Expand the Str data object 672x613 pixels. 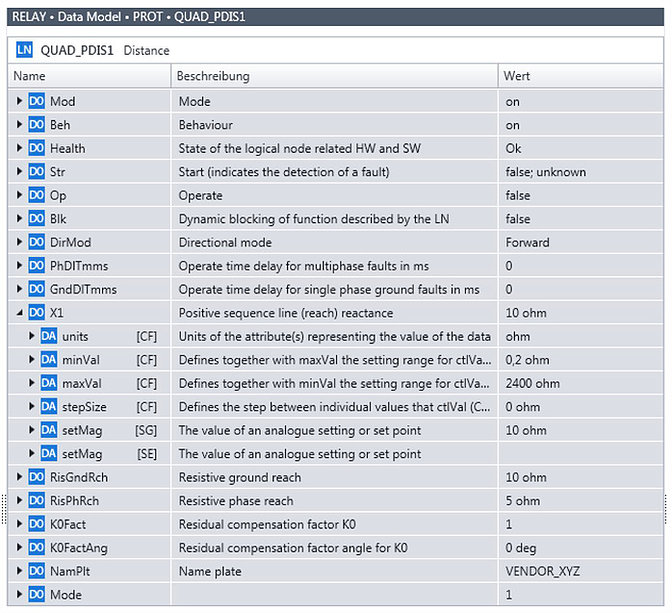click(x=19, y=172)
